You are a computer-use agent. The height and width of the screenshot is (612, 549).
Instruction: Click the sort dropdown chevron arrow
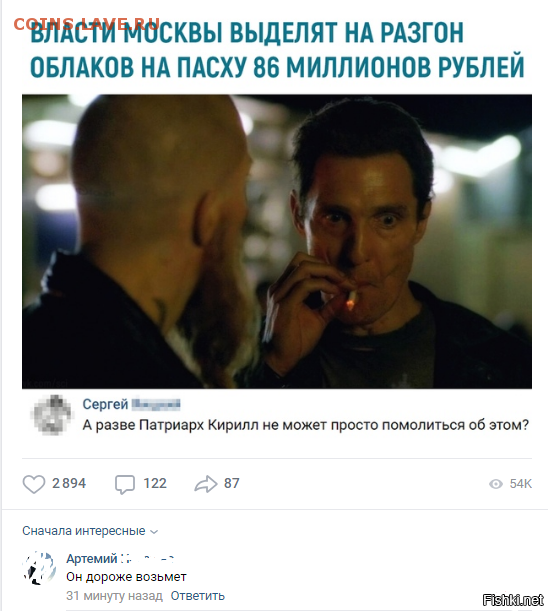[154, 532]
